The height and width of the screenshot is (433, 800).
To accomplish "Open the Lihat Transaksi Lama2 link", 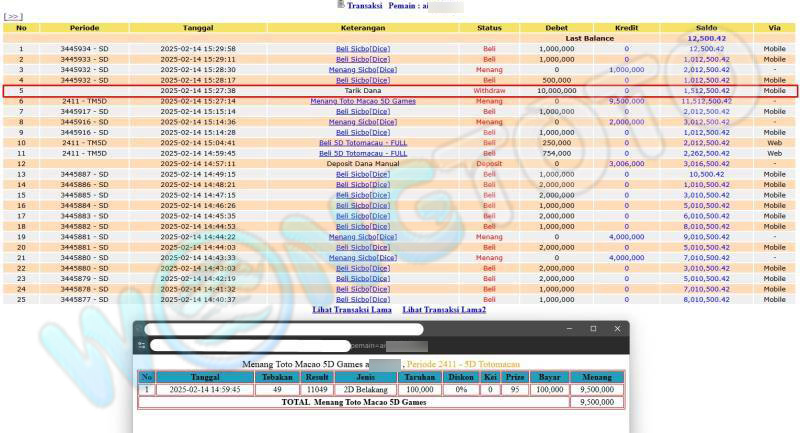I will tap(444, 310).
